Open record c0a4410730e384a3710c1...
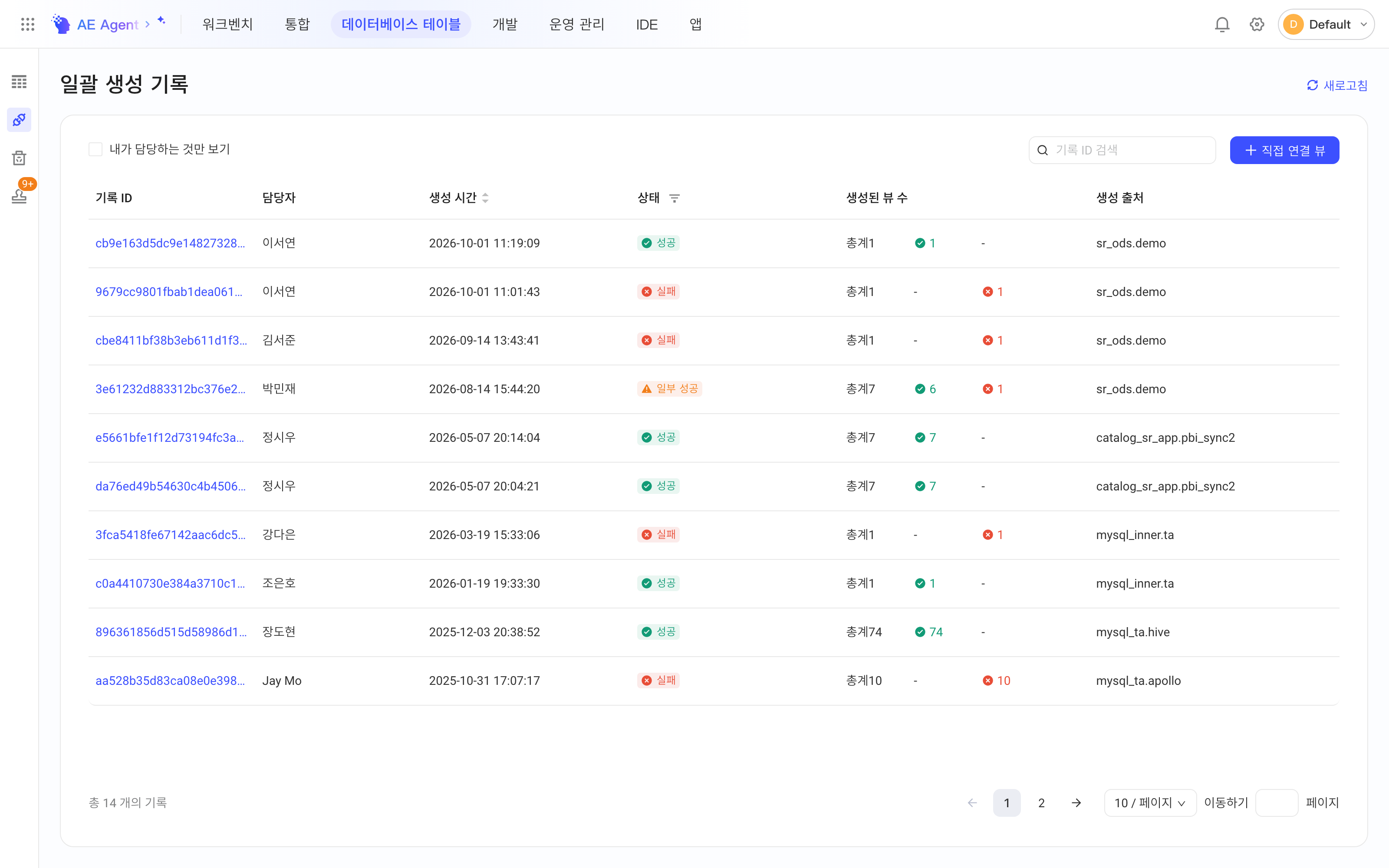This screenshot has height=868, width=1389. 171,583
